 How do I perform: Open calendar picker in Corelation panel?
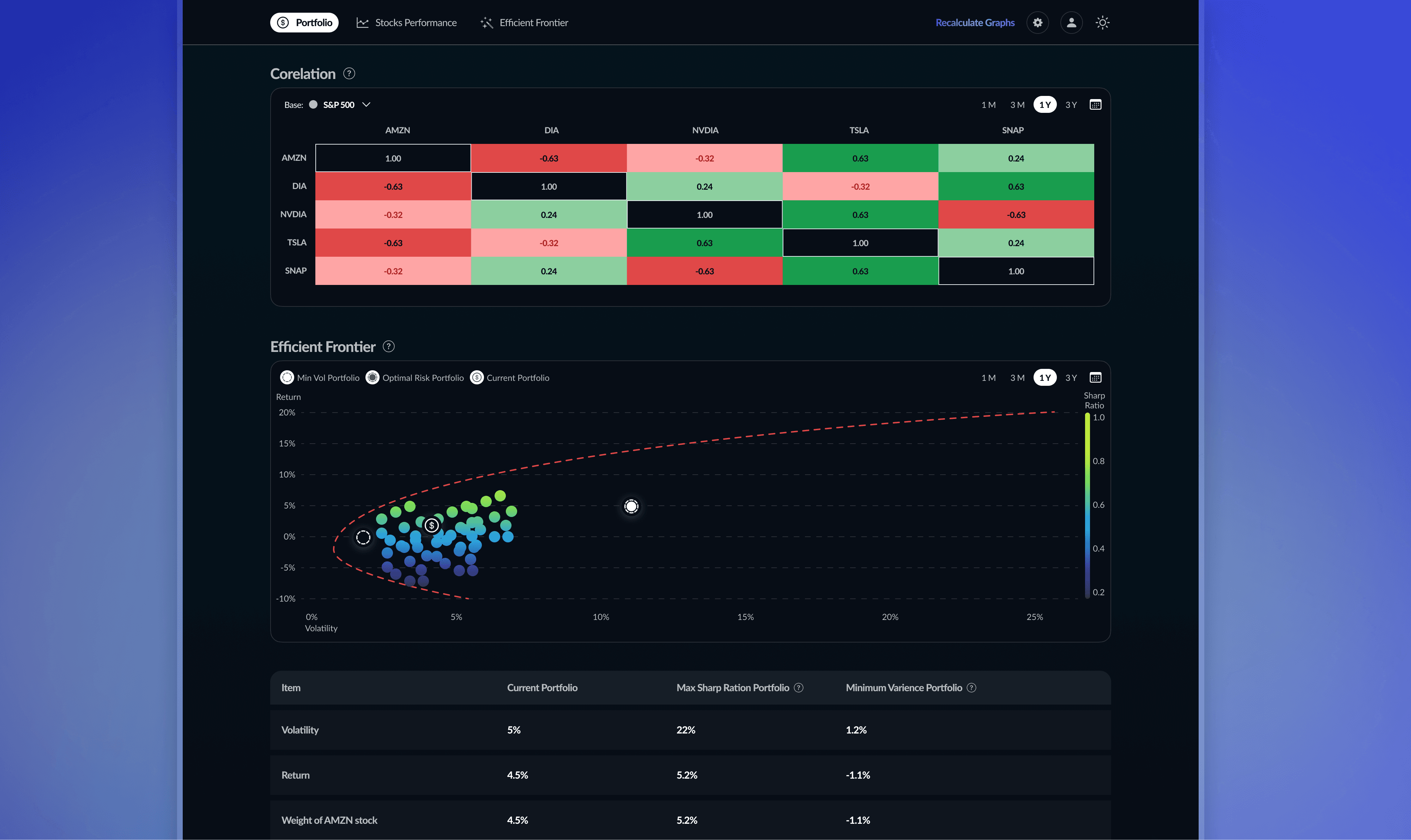pyautogui.click(x=1095, y=105)
